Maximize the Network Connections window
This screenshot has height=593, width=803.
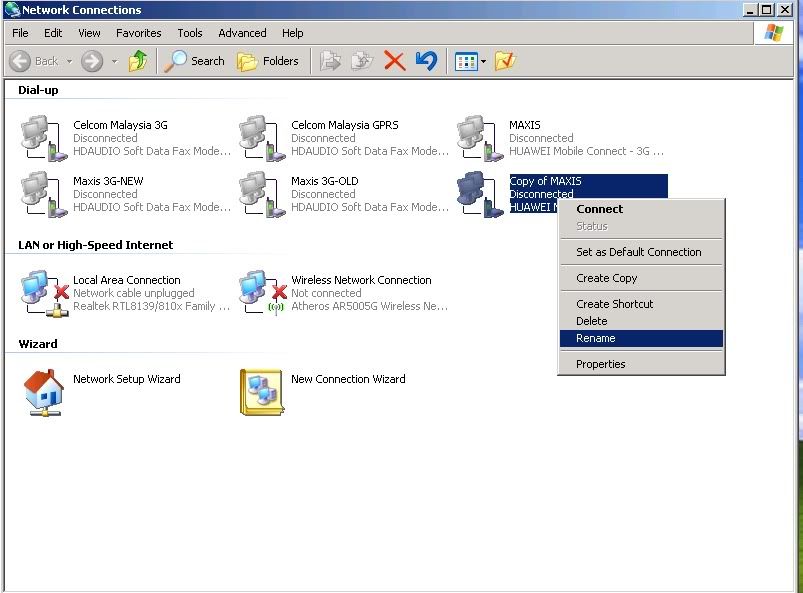coord(767,10)
